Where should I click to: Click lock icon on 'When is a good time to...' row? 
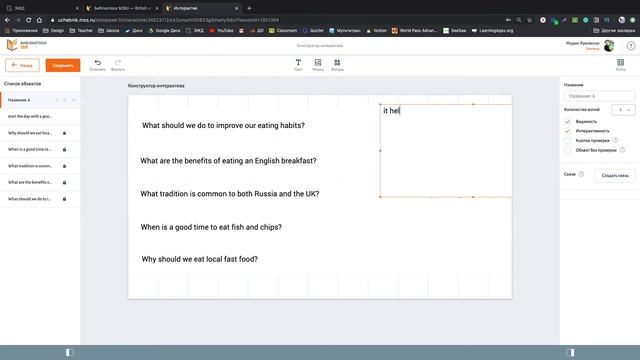(64, 149)
